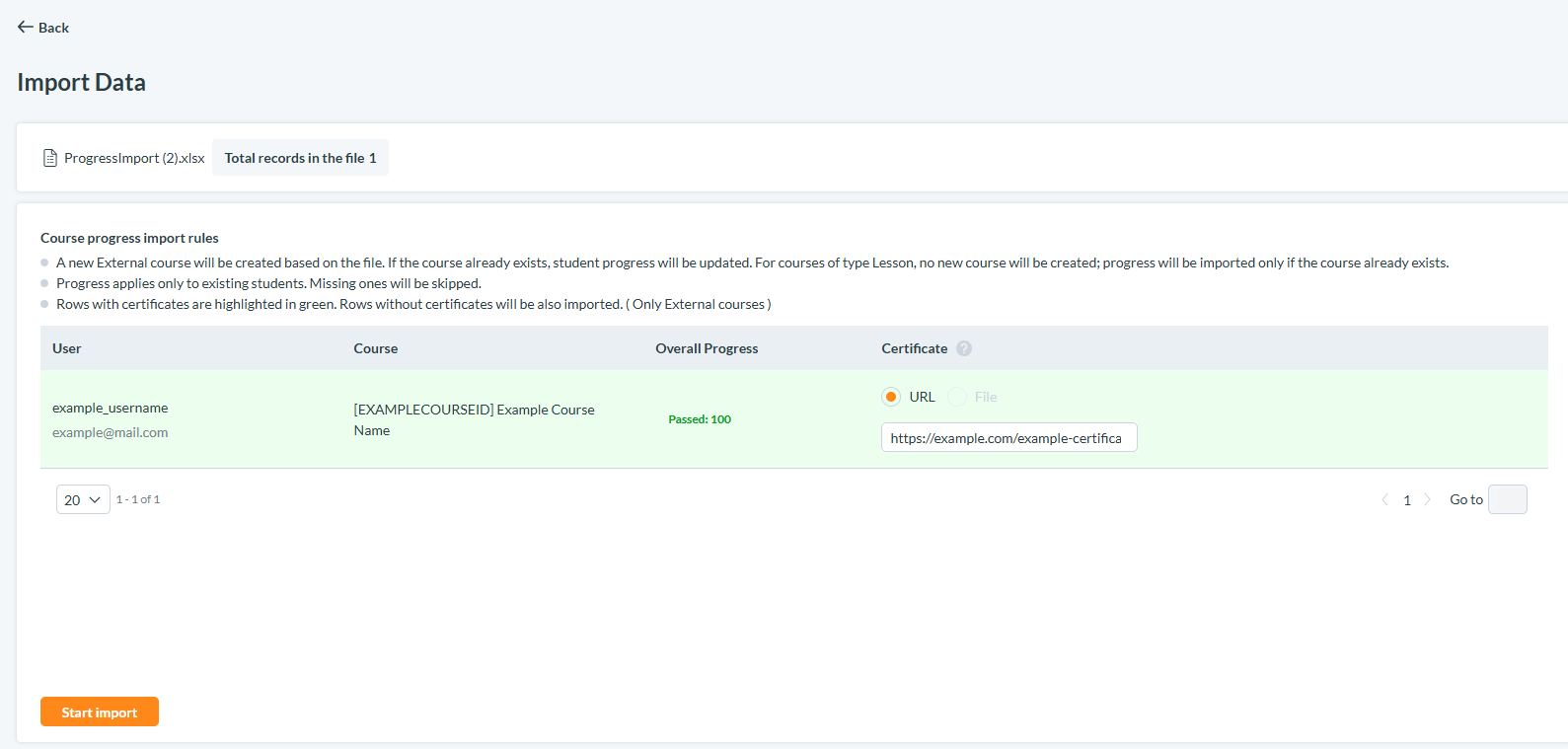This screenshot has height=749, width=1568.
Task: Click the 1 - 1 of 1 record count
Action: click(x=138, y=499)
